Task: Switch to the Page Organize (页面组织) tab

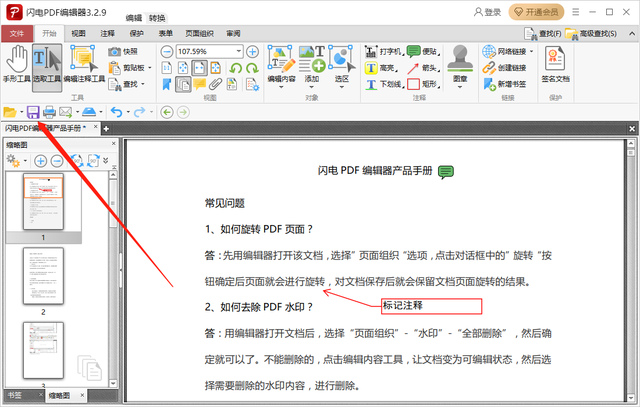Action: 200,33
